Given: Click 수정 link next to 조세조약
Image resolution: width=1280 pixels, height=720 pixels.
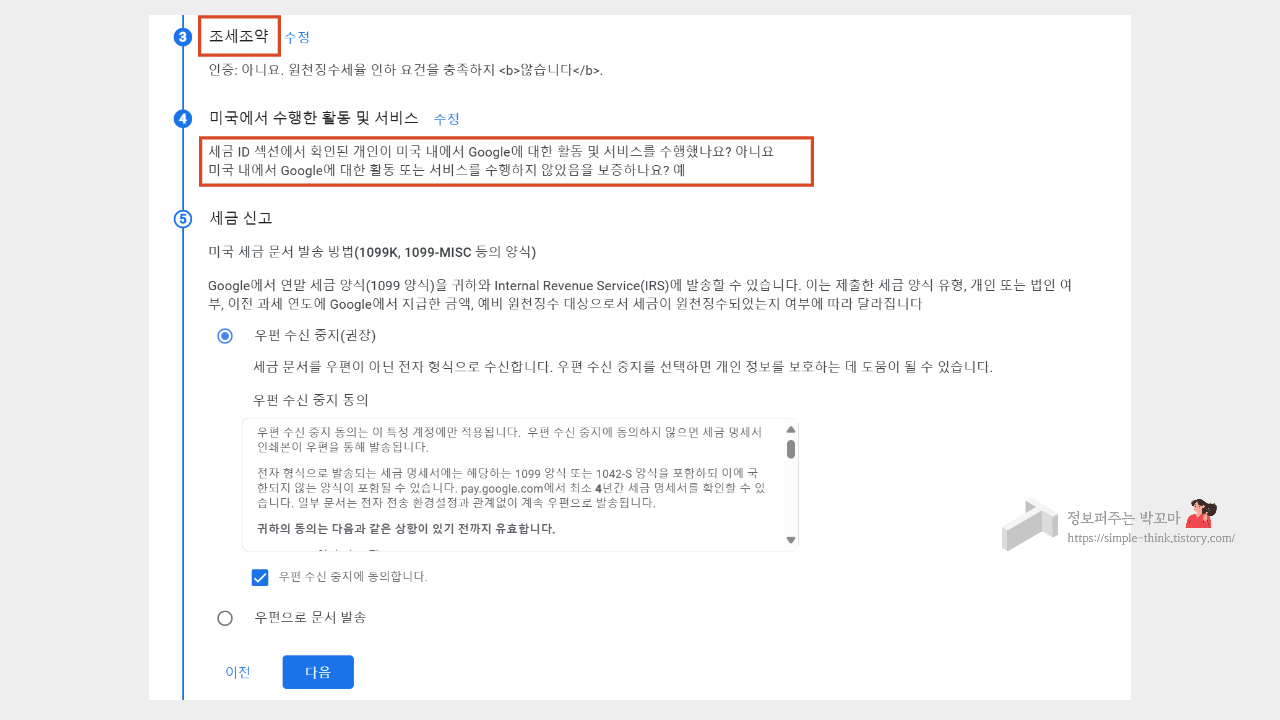Looking at the screenshot, I should [297, 37].
